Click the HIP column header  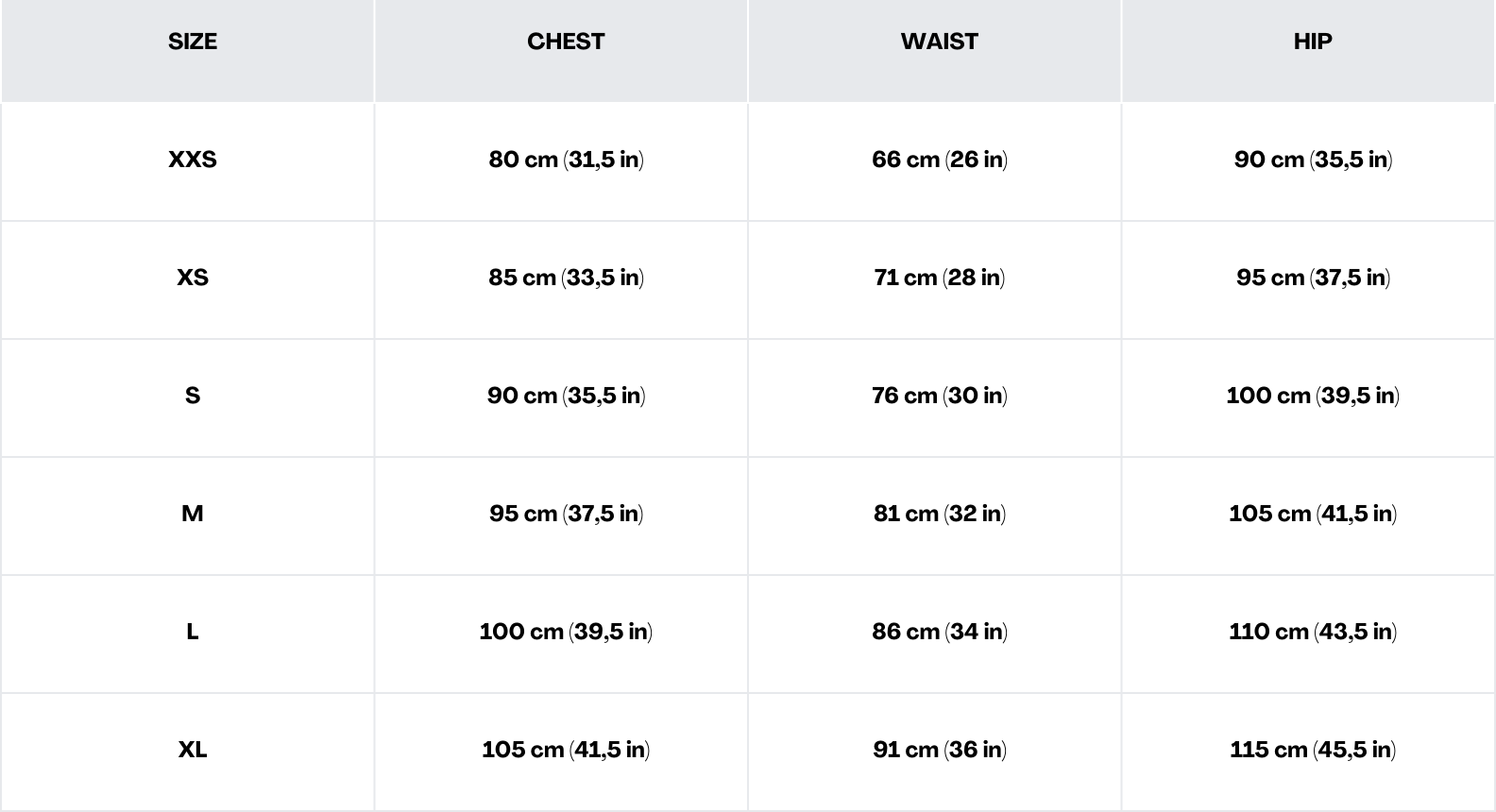point(1313,42)
